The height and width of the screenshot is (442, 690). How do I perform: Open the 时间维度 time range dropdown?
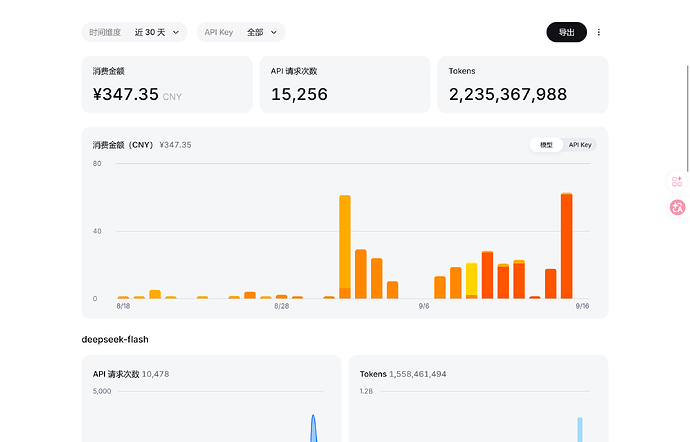point(135,32)
